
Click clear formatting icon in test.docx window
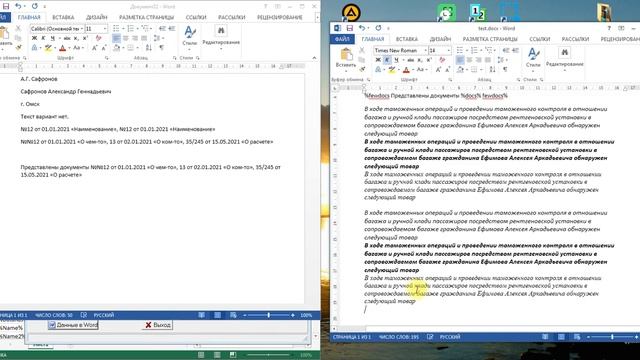[x=442, y=60]
